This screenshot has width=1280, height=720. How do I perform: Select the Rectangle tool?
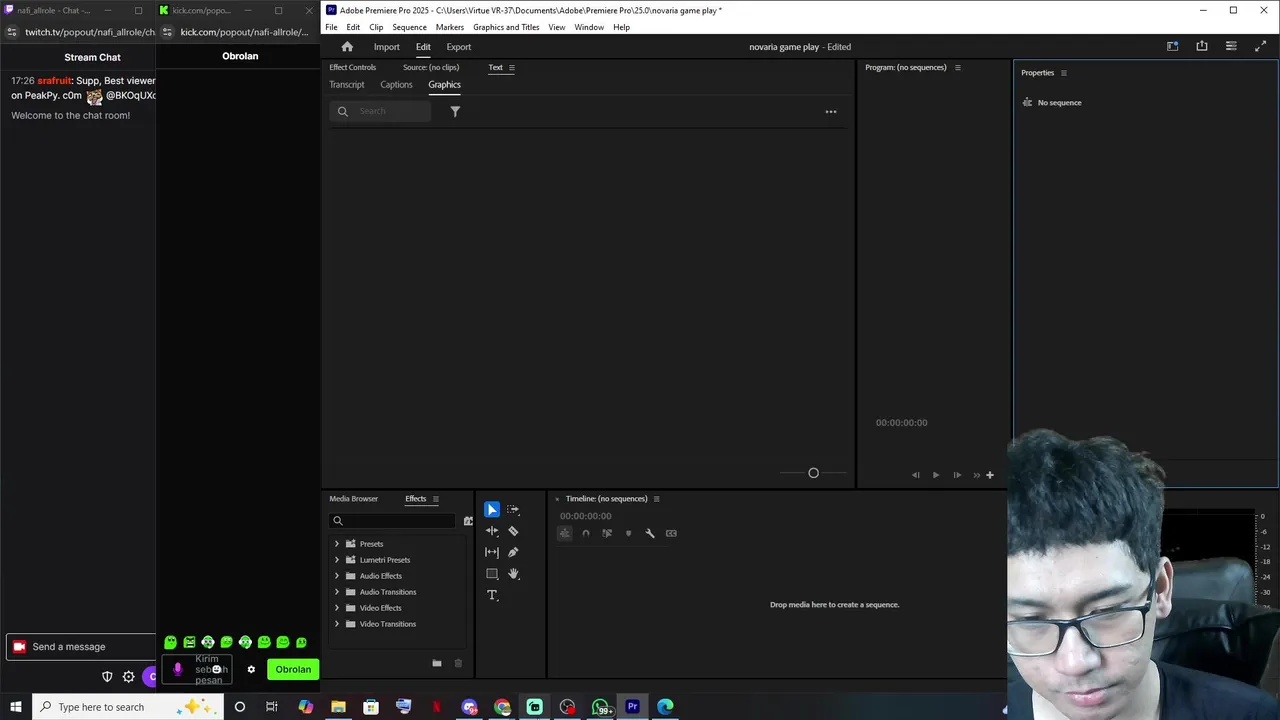[492, 574]
